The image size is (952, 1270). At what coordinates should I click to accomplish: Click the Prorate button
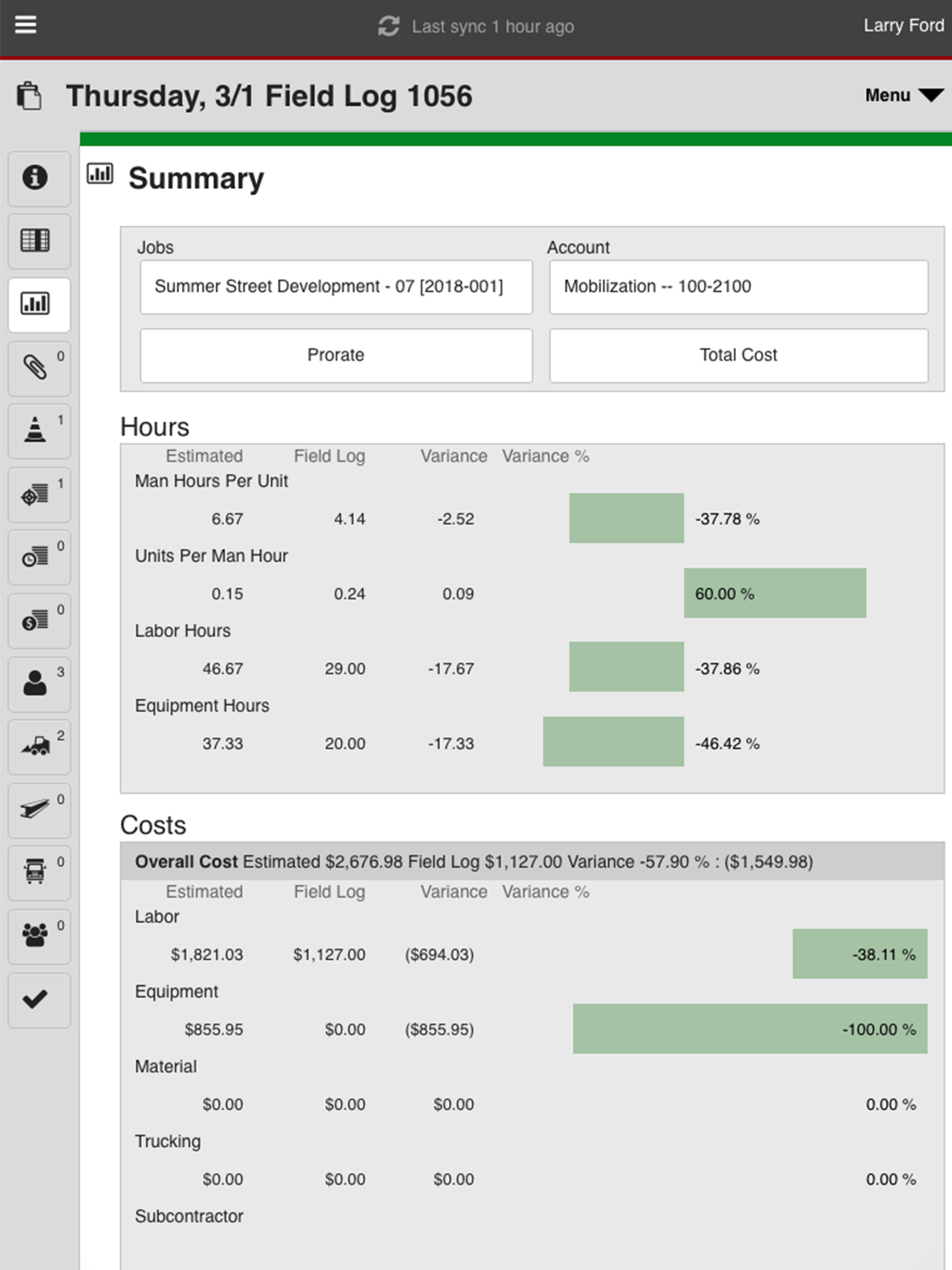(336, 356)
